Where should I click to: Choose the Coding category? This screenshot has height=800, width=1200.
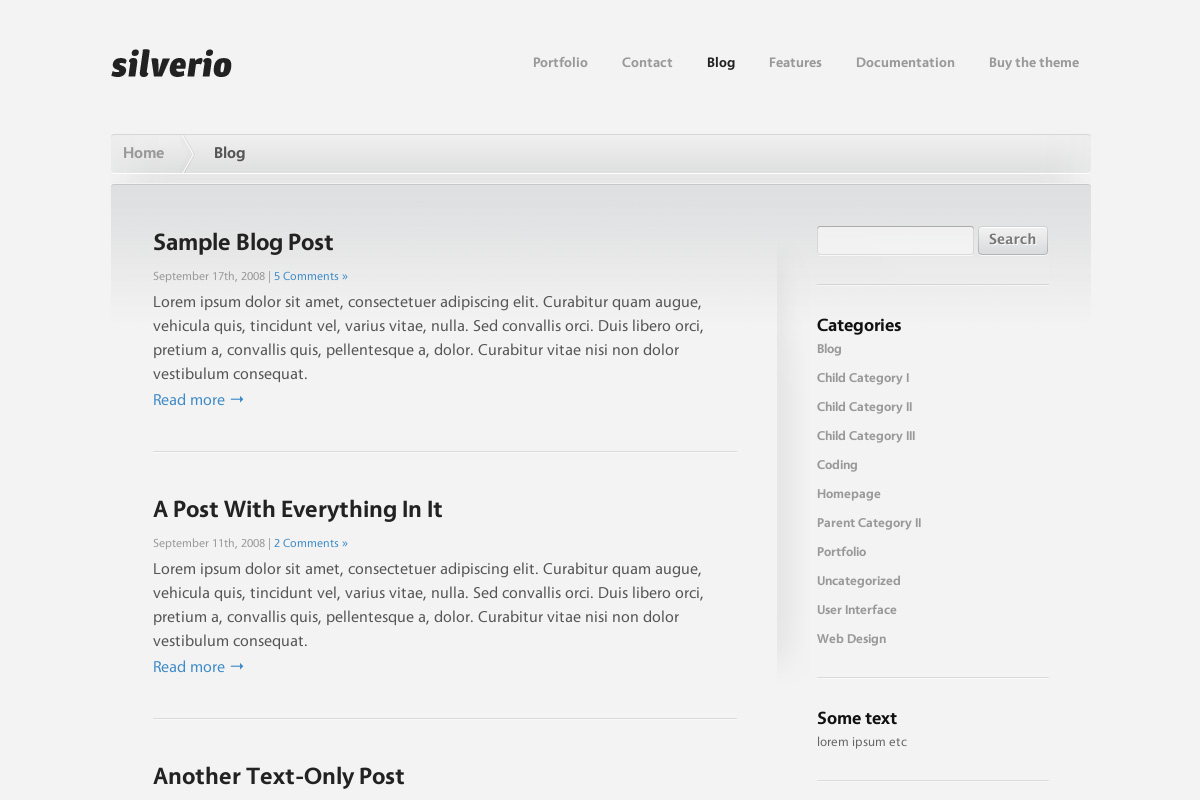(837, 465)
